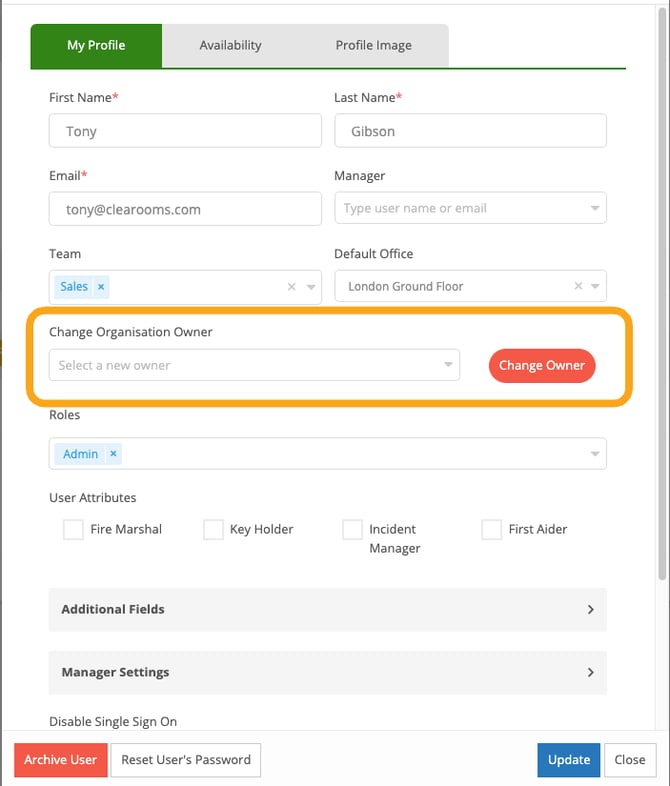Check the Incident Manager attribute
Screen dimensions: 670x786
coord(352,530)
